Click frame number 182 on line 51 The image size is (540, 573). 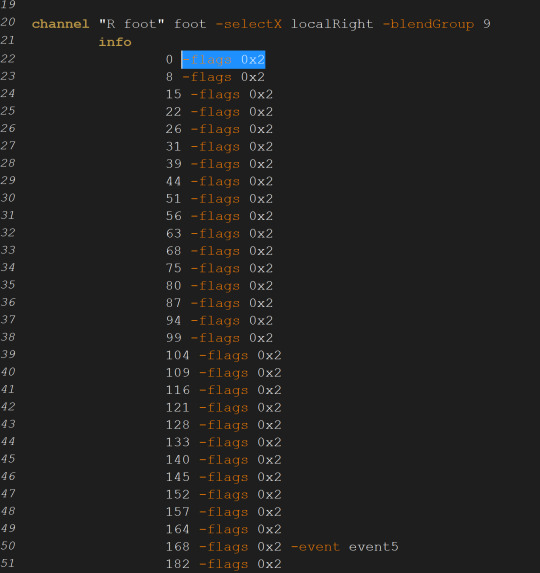click(178, 564)
